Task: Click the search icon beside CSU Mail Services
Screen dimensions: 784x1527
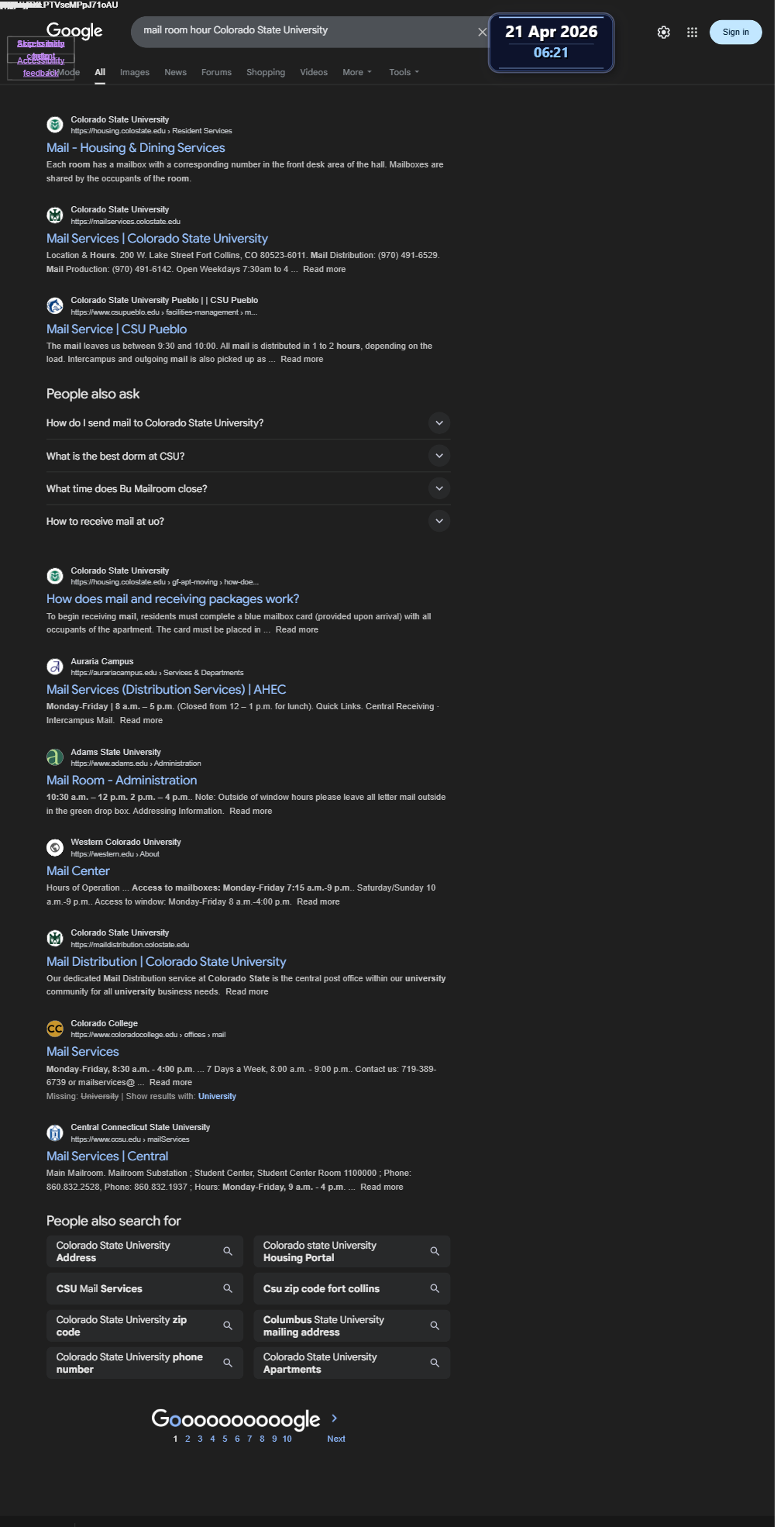Action: point(228,1288)
